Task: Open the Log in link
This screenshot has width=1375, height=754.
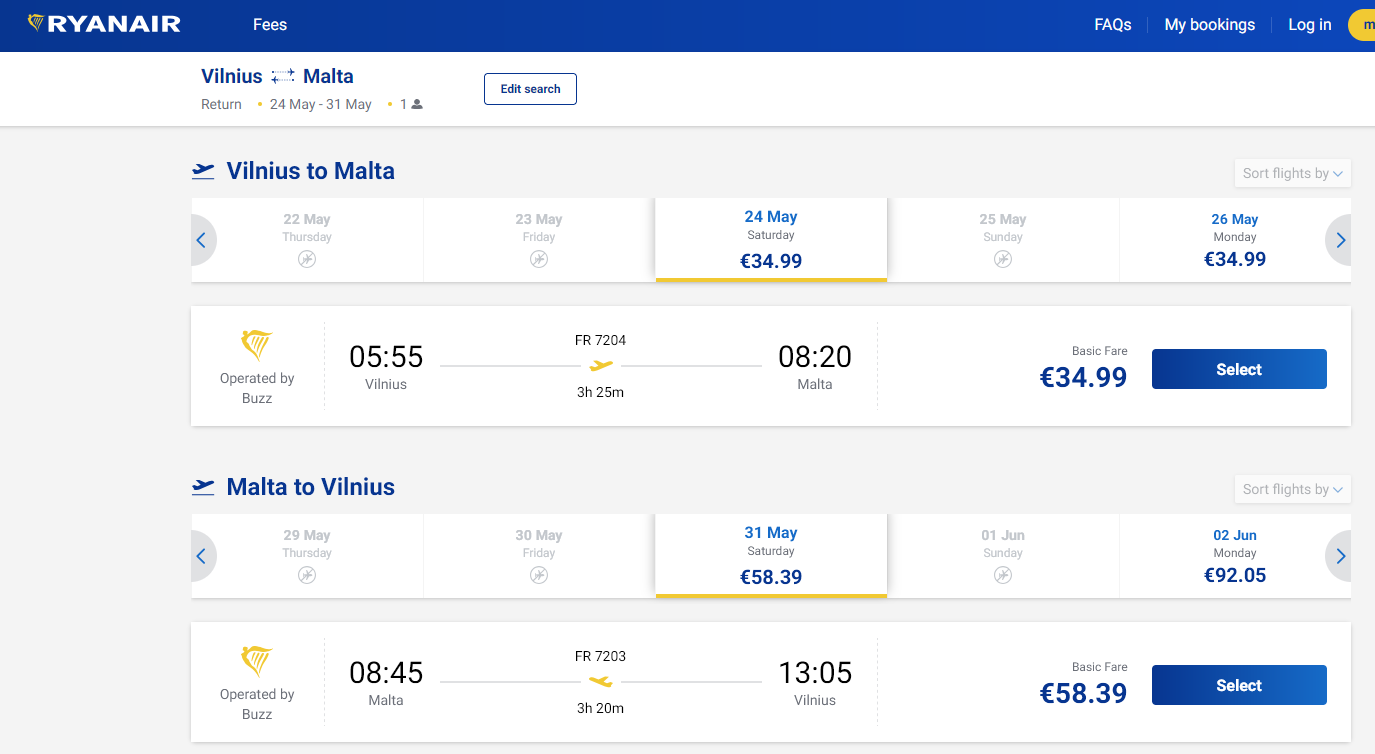Action: [x=1310, y=25]
